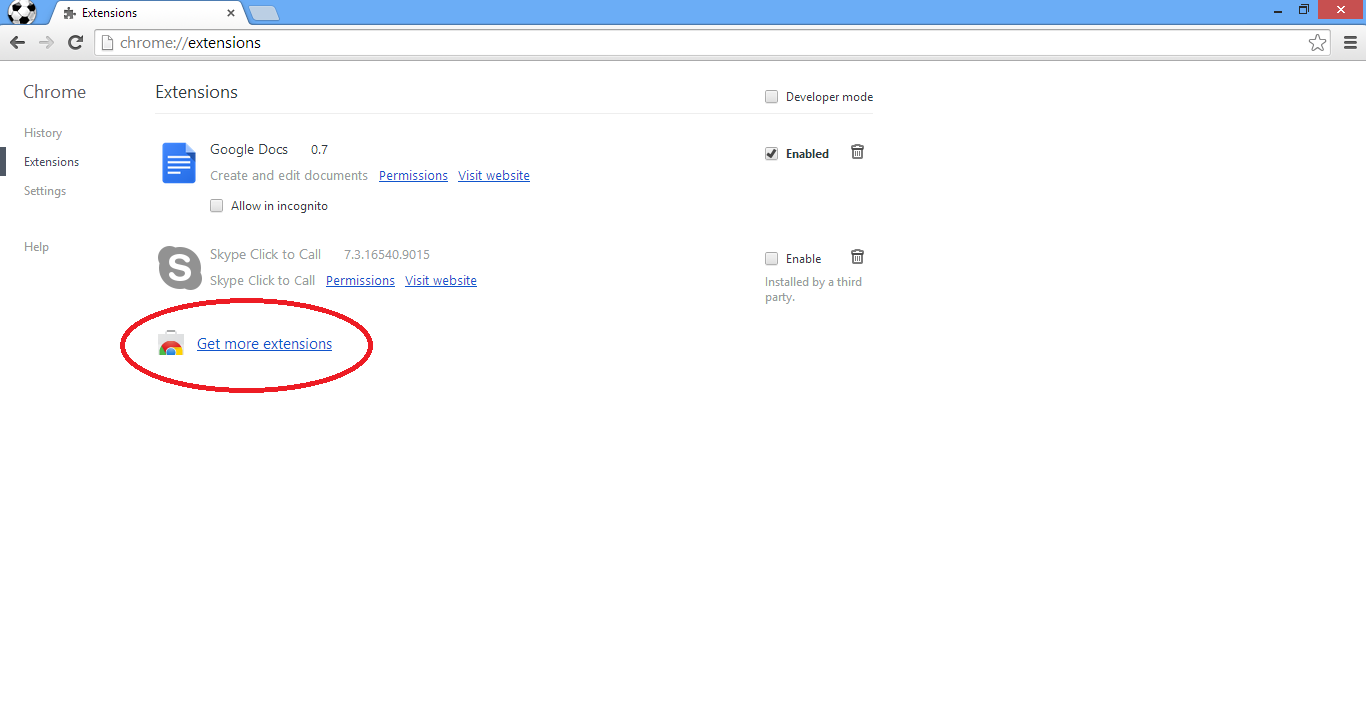1366x720 pixels.
Task: Close the Extensions tab
Action: (x=231, y=13)
